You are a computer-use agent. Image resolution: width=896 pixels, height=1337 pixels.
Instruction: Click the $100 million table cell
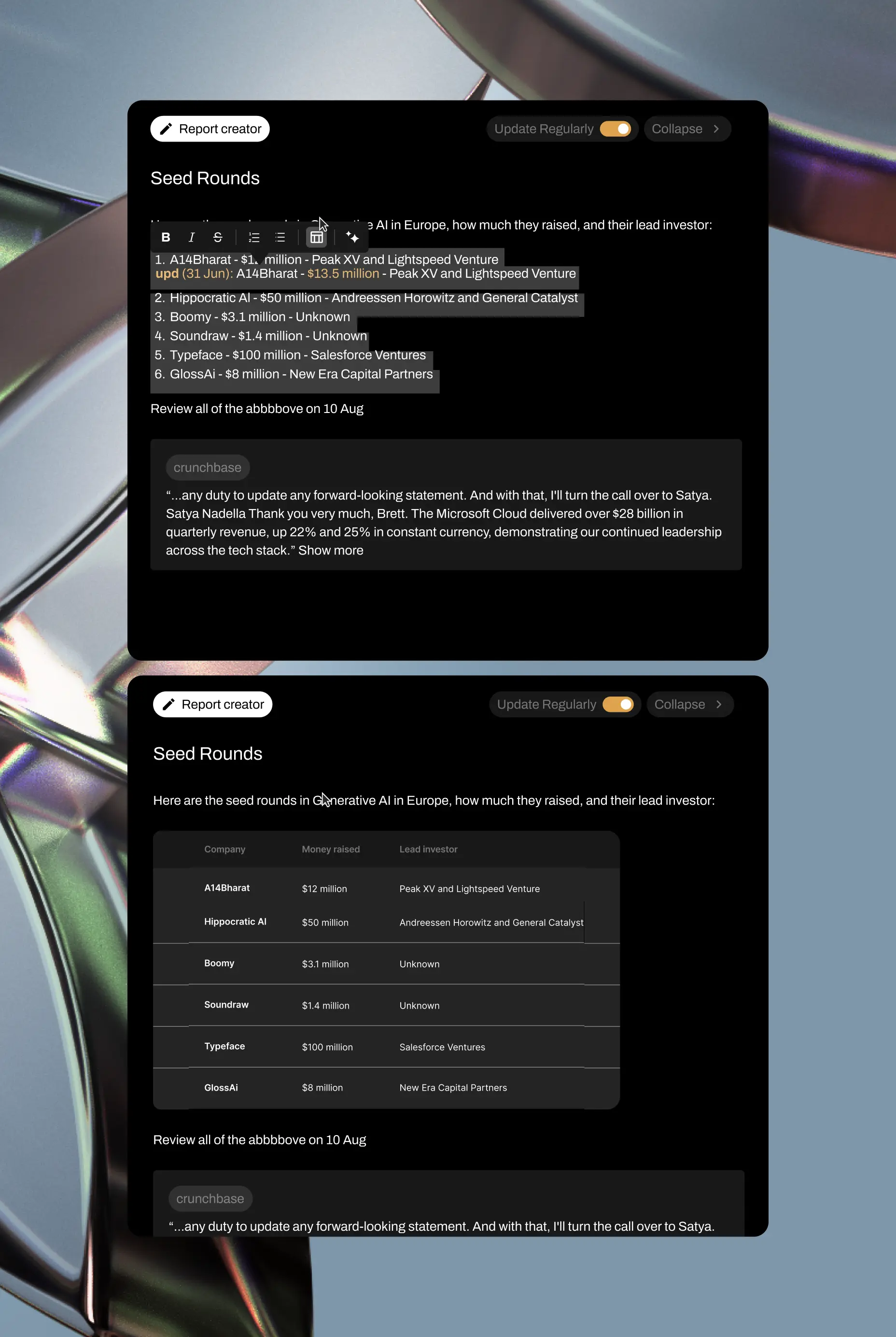[327, 1047]
